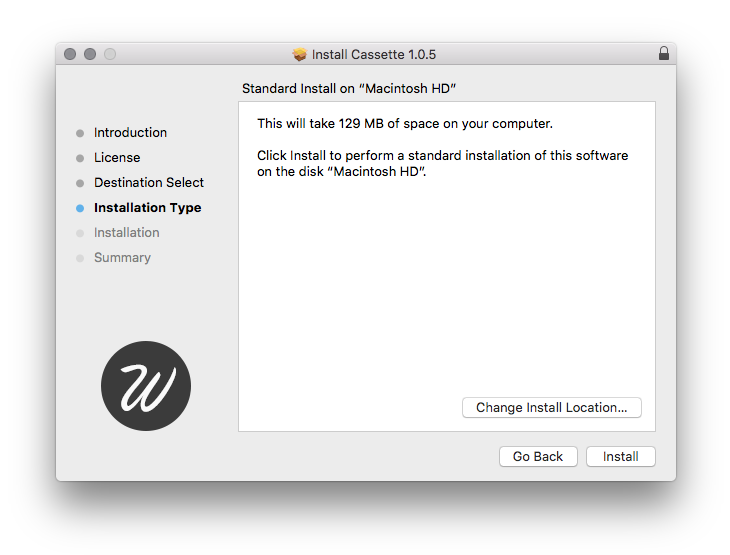Viewport: 730px width, 555px height.
Task: Click the "Install Cassette 1.0.5" window title
Action: pos(374,54)
